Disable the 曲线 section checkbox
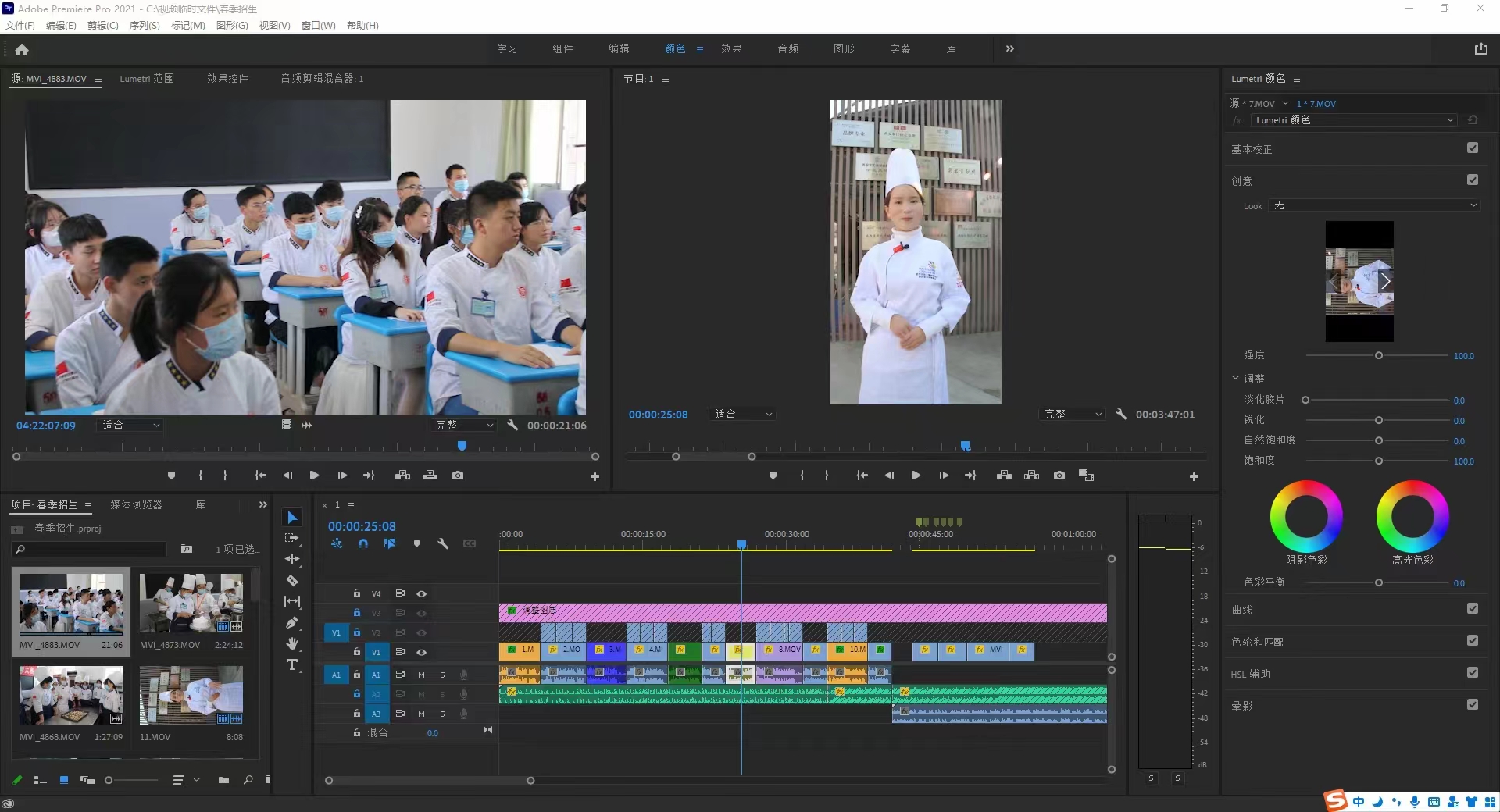This screenshot has width=1500, height=812. [1472, 609]
